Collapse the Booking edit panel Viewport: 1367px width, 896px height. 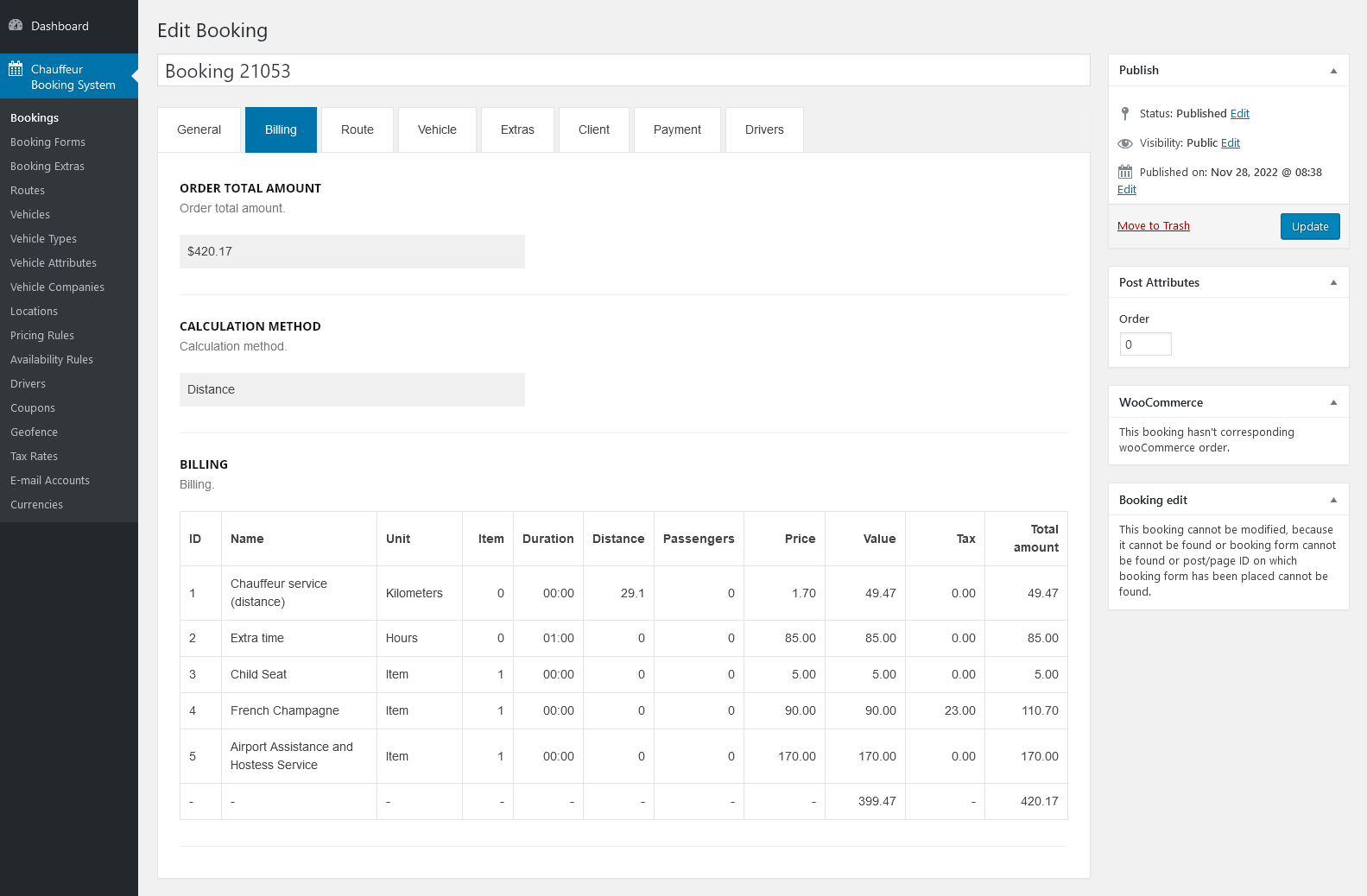(x=1333, y=500)
